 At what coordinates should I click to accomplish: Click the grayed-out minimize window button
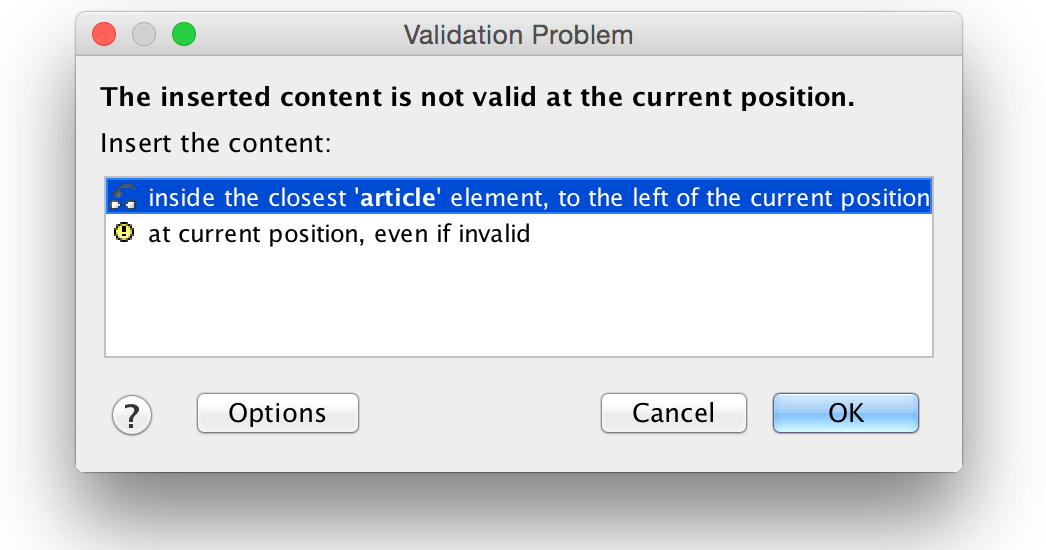[x=144, y=35]
